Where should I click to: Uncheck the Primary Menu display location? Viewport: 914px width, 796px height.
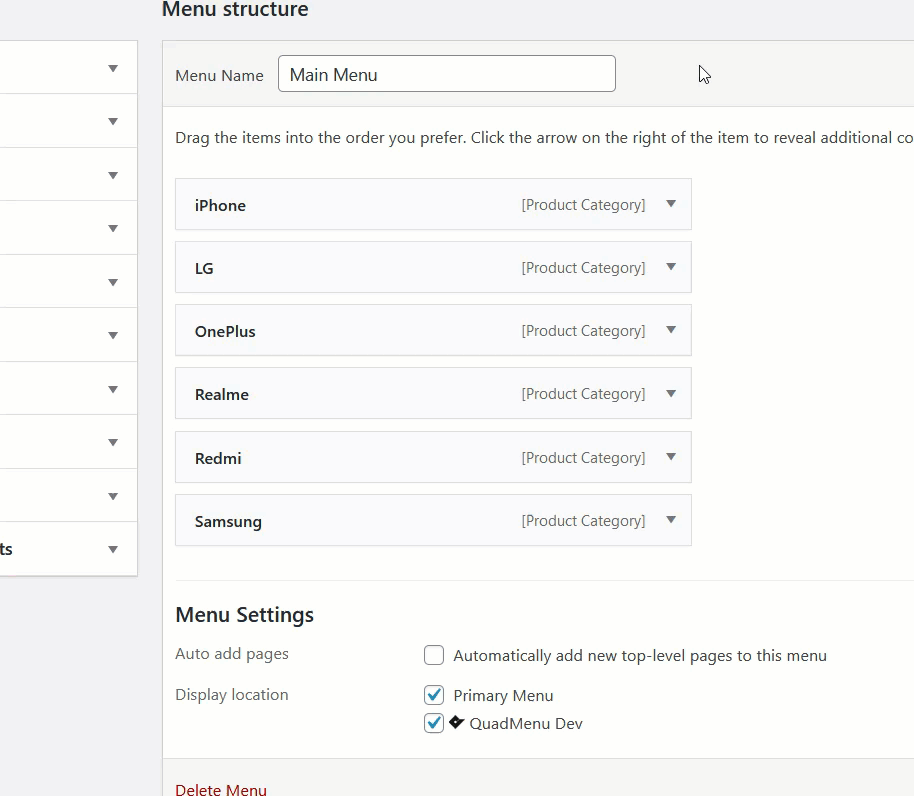pyautogui.click(x=434, y=695)
